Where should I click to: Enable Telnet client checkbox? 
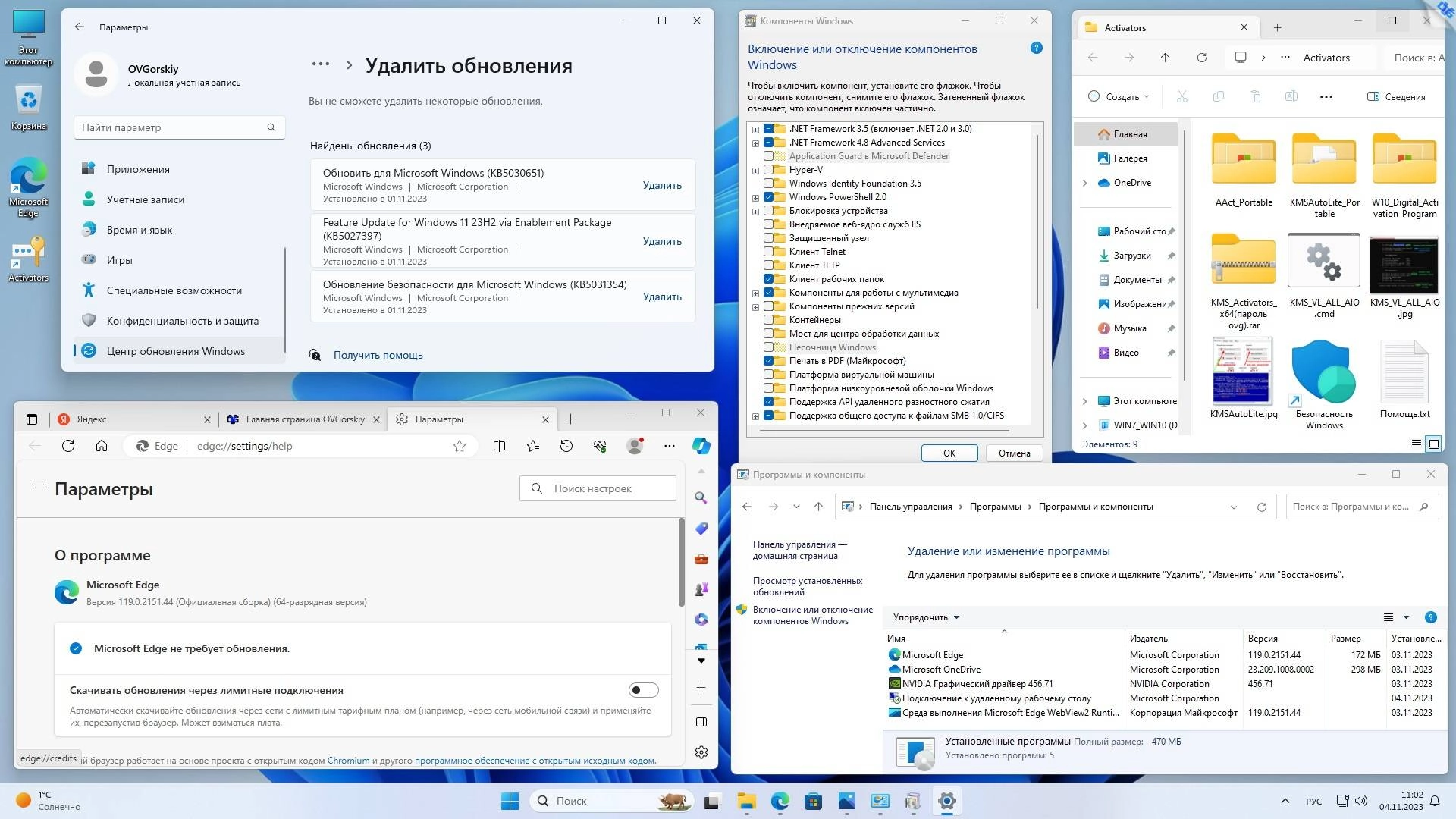(x=768, y=252)
